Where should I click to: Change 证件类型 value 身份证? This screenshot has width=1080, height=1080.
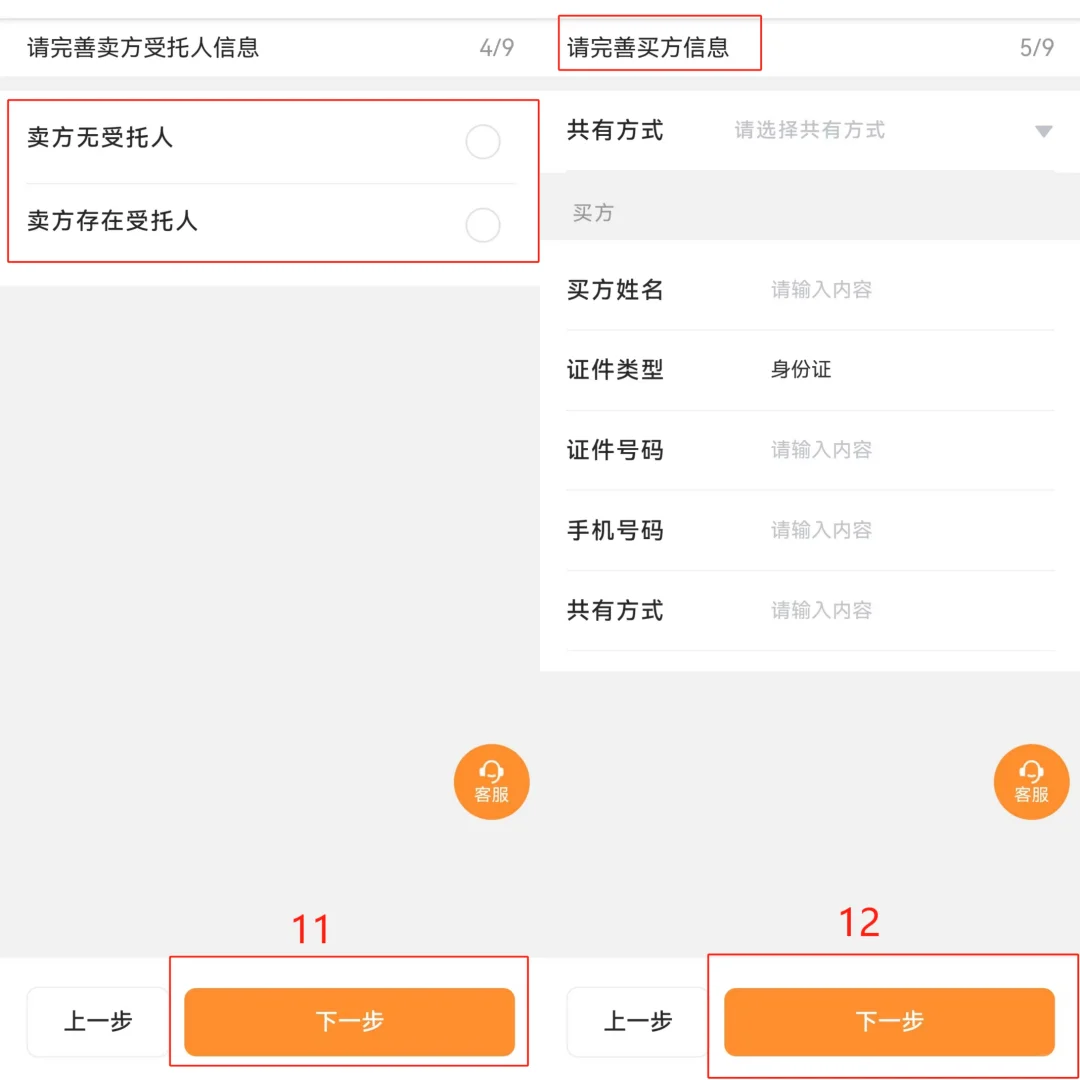pyautogui.click(x=800, y=369)
